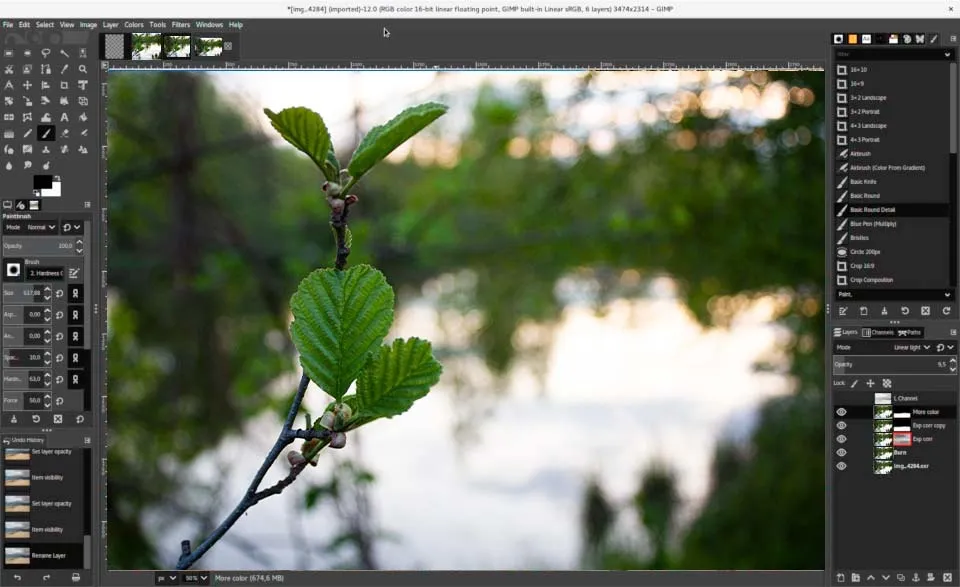The height and width of the screenshot is (587, 960).
Task: Click the black foreground color swatch
Action: coord(42,183)
